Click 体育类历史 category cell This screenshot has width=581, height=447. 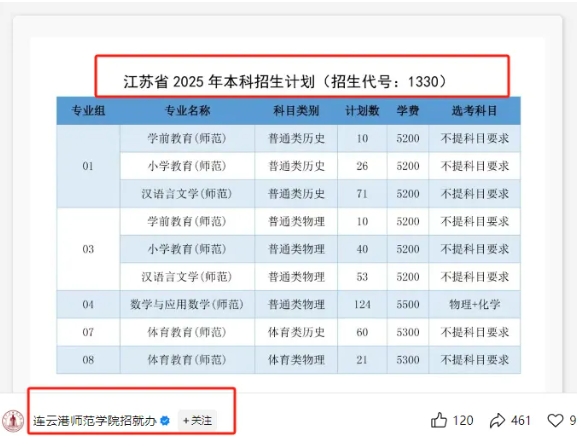(x=296, y=332)
